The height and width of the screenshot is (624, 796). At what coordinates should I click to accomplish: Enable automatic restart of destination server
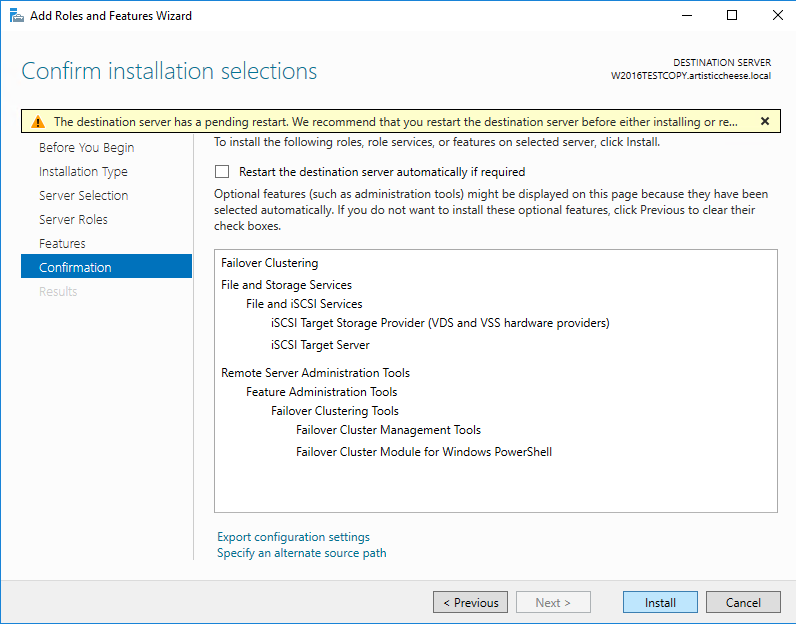(x=222, y=172)
